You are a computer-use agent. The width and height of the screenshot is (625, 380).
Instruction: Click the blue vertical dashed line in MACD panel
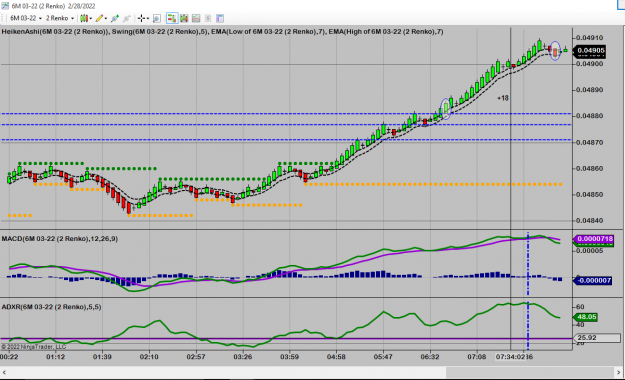[x=528, y=264]
